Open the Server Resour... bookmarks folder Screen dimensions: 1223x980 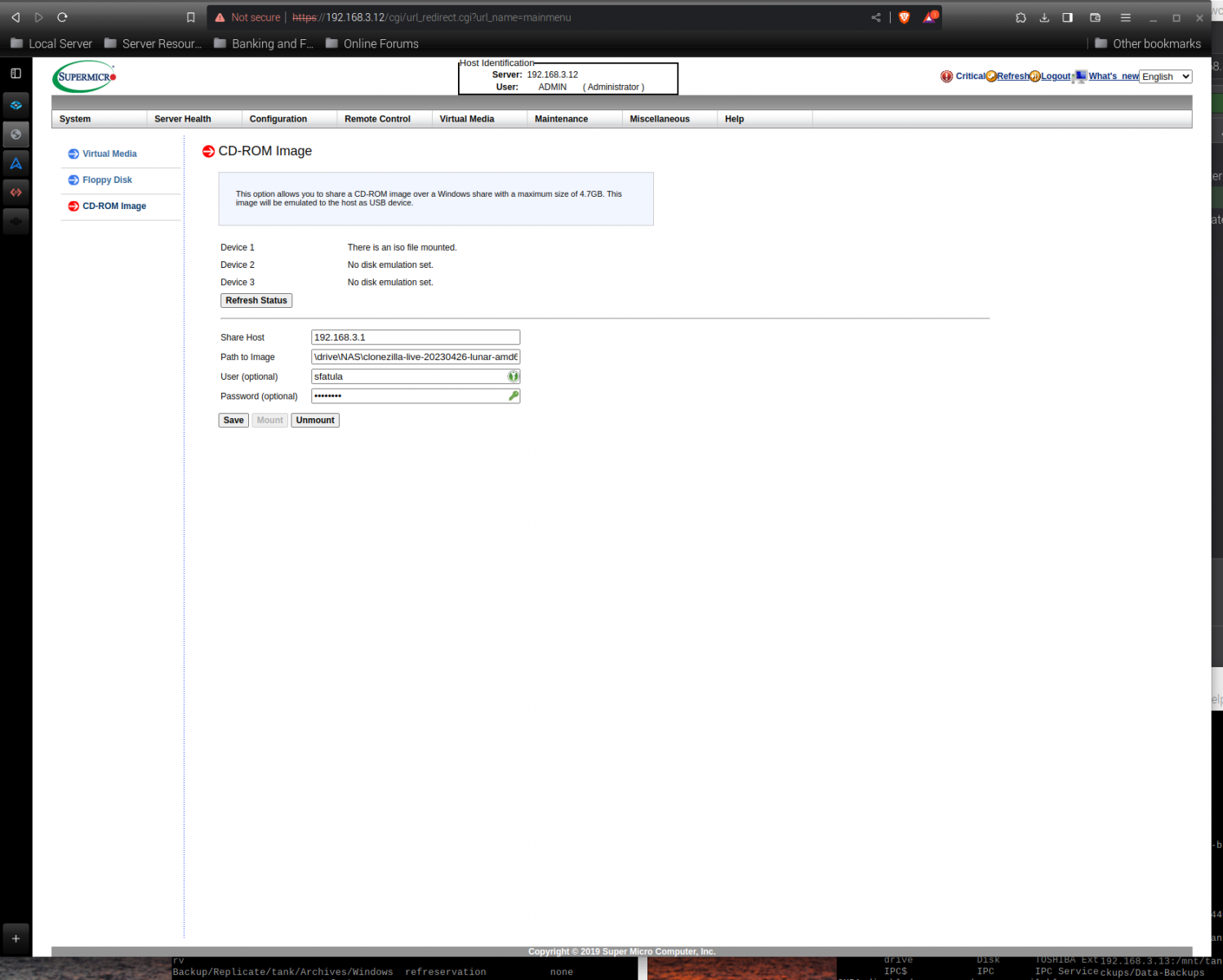click(153, 43)
